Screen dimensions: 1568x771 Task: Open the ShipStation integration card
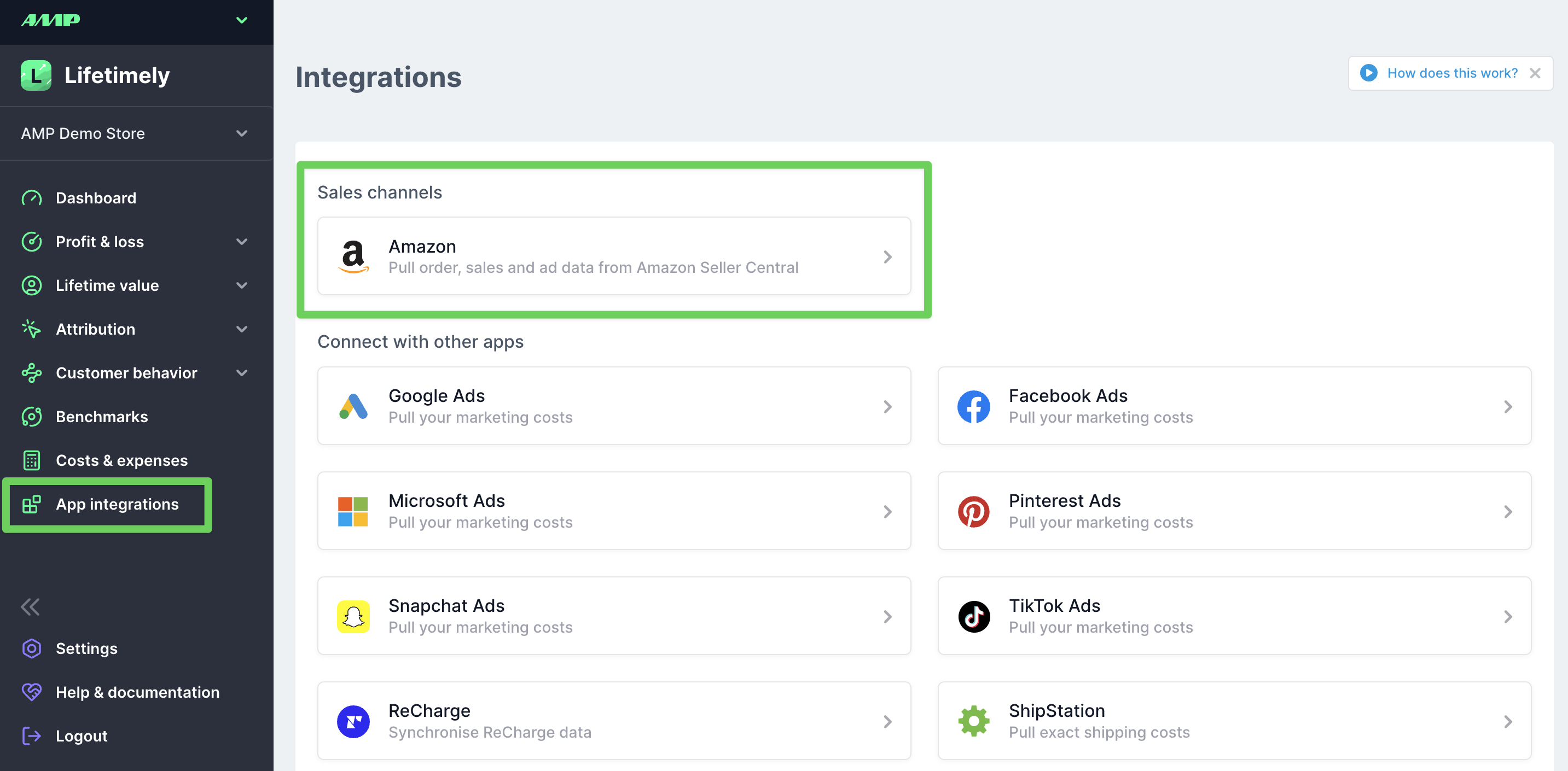[x=1234, y=721]
